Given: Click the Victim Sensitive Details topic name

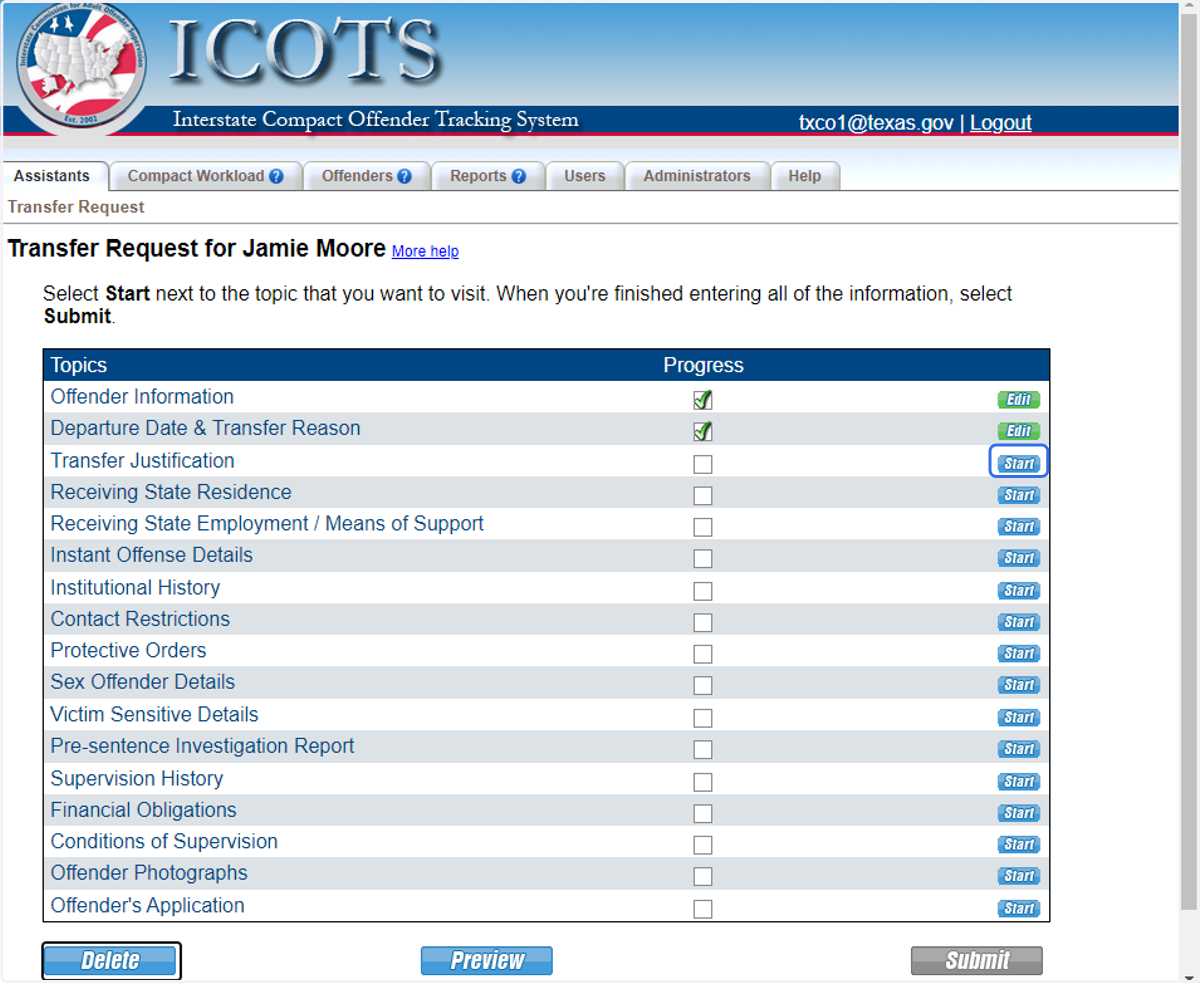Looking at the screenshot, I should [154, 715].
